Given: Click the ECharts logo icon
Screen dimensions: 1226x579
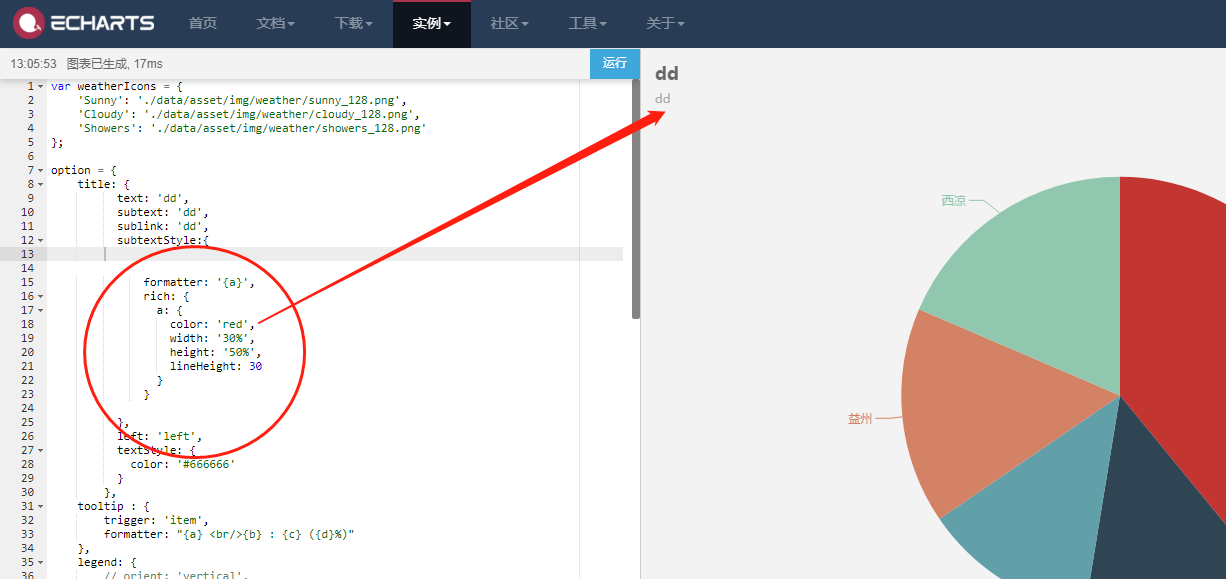Looking at the screenshot, I should [29, 22].
